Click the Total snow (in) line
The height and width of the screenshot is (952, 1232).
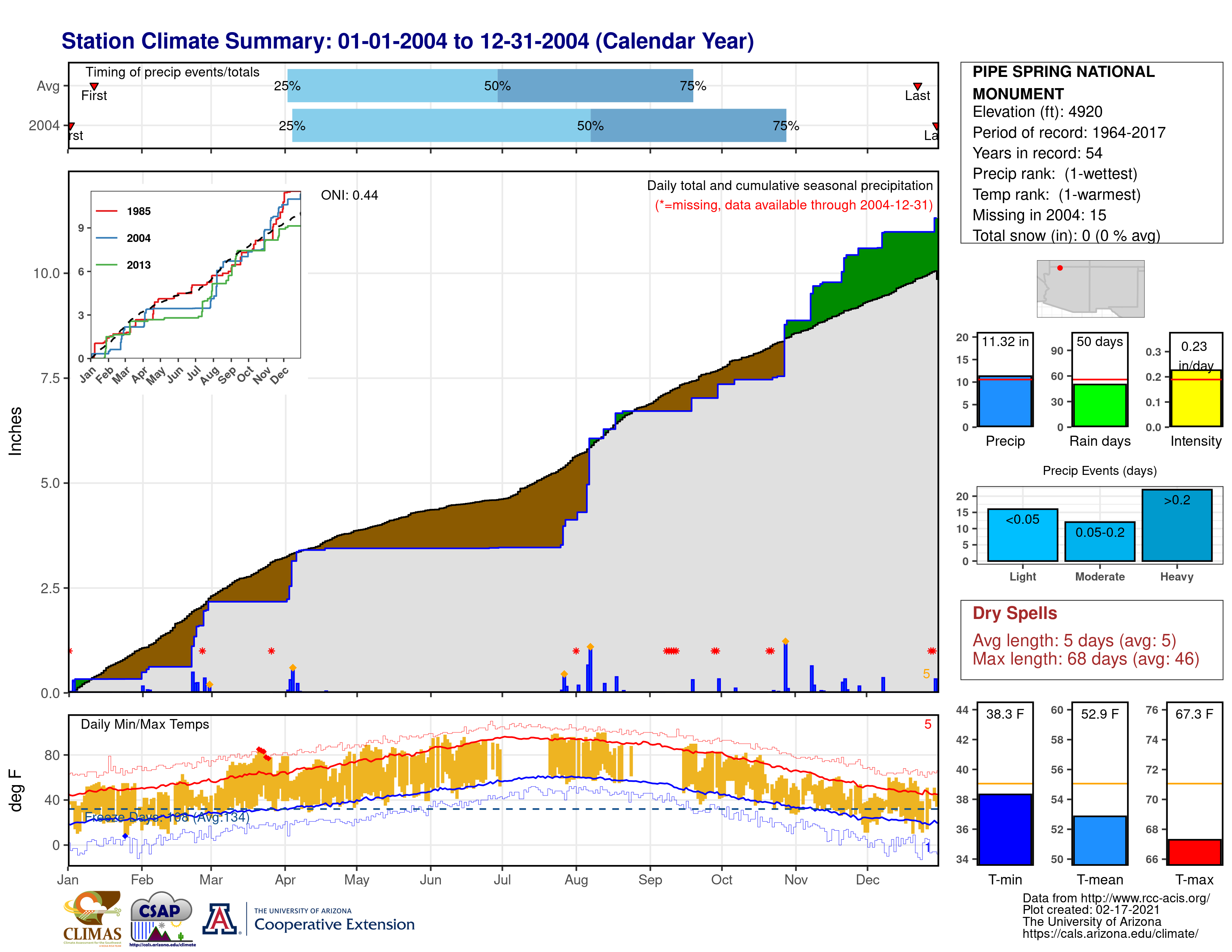click(1066, 235)
